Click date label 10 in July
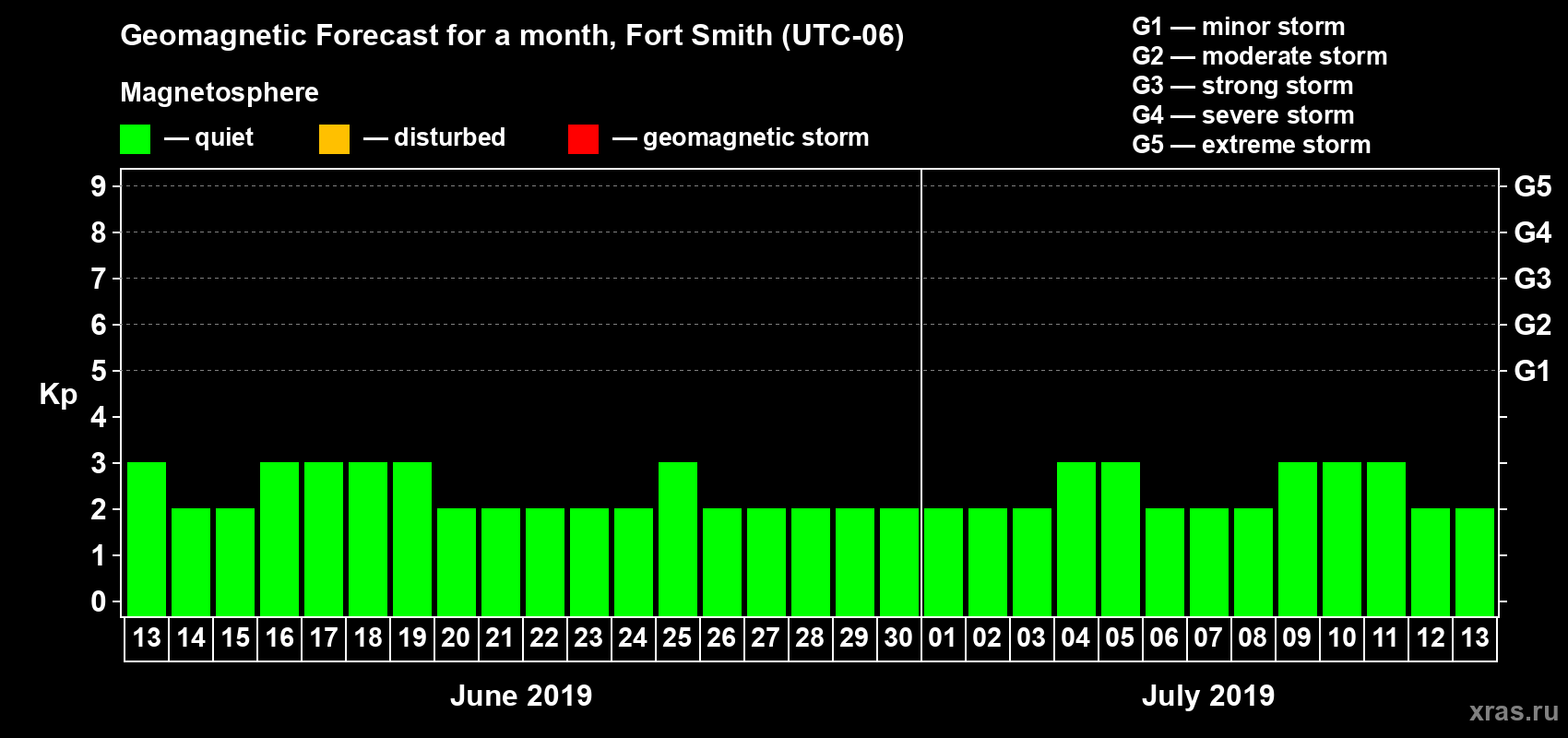1568x738 pixels. pos(1342,637)
